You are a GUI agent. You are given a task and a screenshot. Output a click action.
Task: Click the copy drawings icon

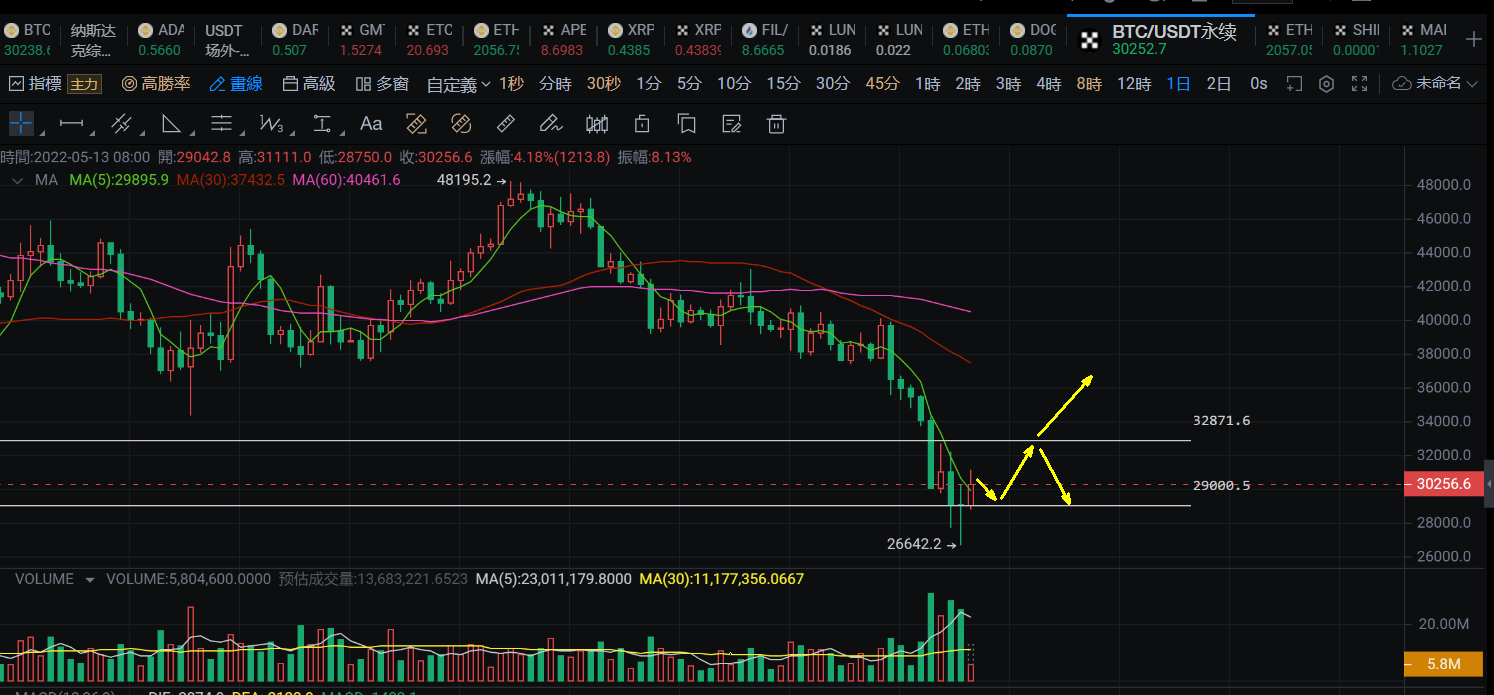coord(686,124)
